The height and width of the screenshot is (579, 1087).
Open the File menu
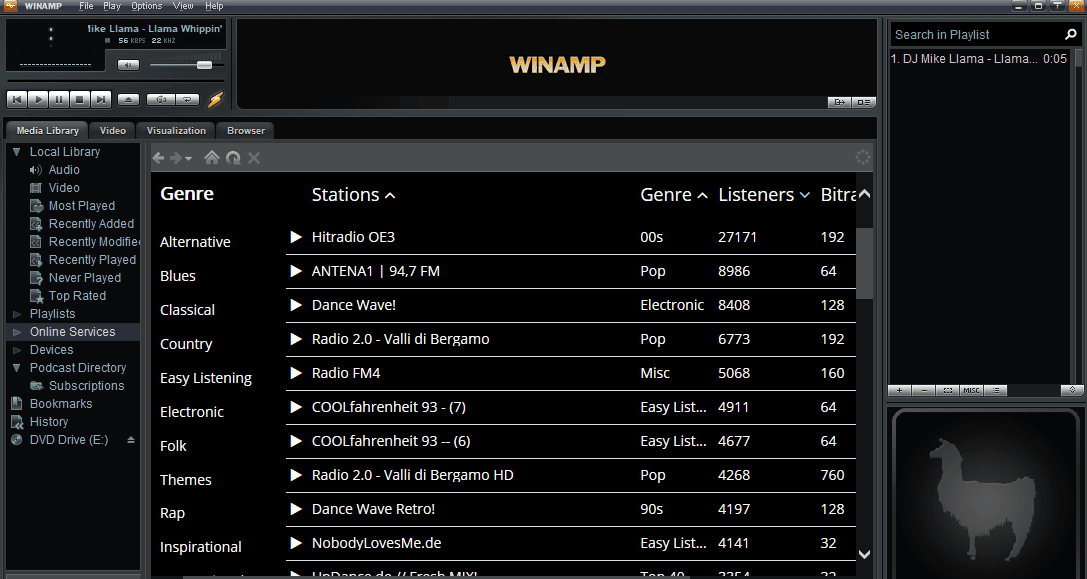pos(86,6)
